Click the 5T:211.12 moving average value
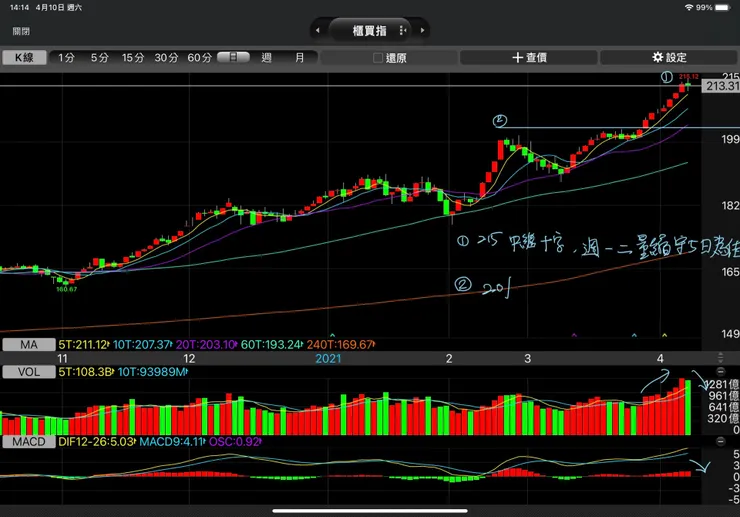The height and width of the screenshot is (517, 740). (84, 345)
